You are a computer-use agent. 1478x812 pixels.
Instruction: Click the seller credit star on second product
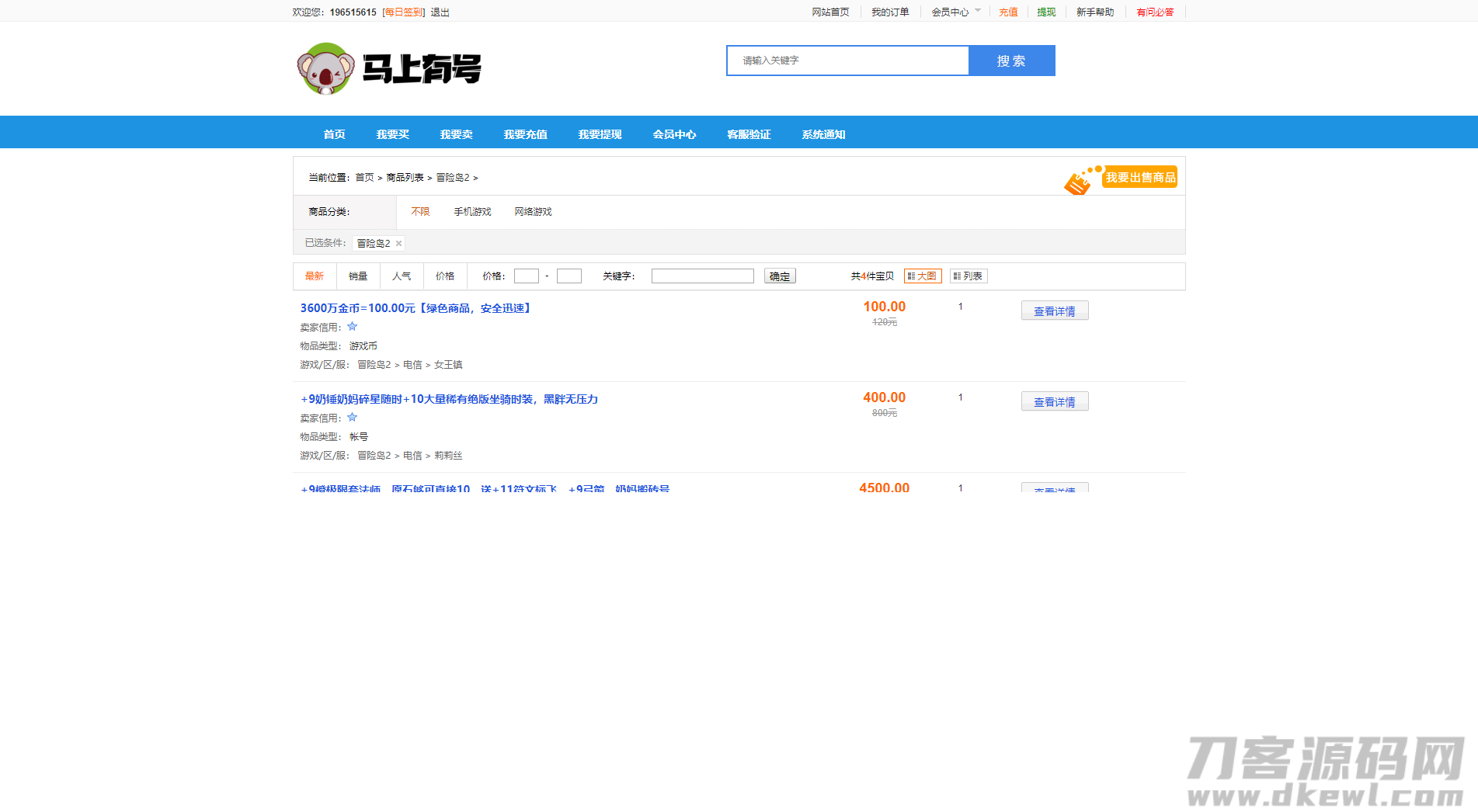pos(352,417)
